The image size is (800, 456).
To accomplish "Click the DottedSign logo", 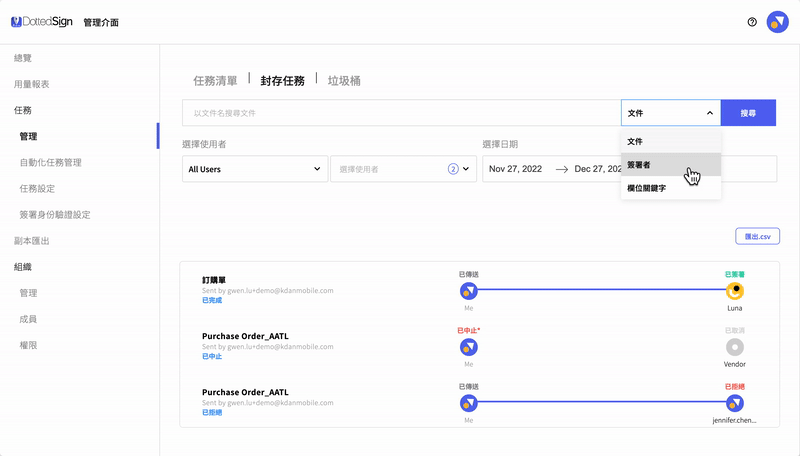I will (x=42, y=22).
